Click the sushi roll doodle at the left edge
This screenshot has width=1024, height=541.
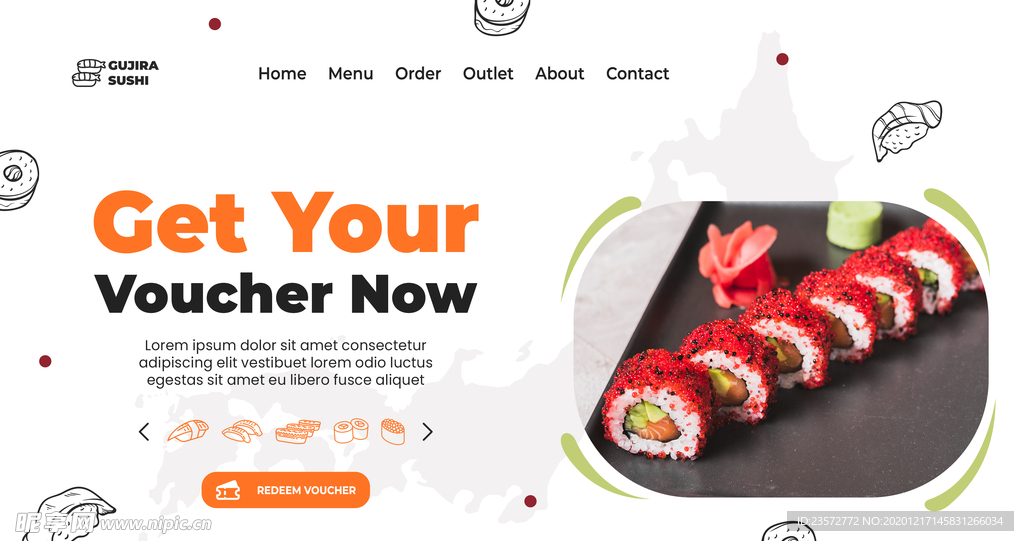18,180
